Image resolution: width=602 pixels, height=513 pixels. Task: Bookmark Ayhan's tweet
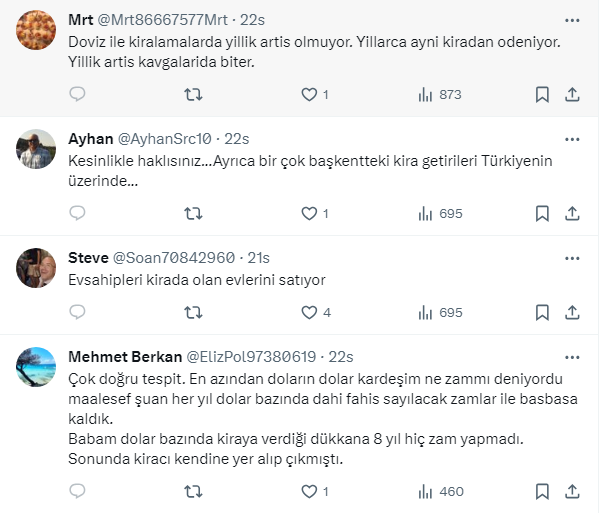coord(541,213)
